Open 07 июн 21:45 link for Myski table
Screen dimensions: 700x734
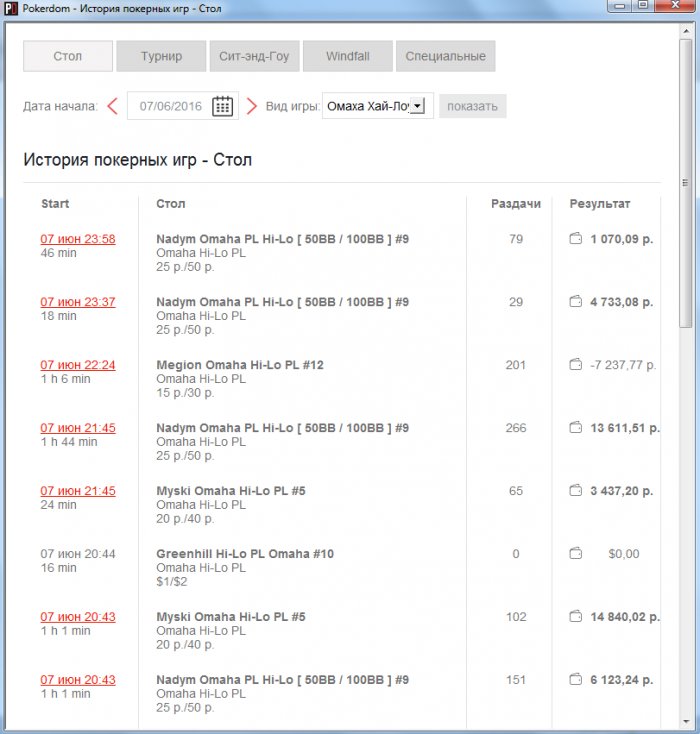(78, 491)
